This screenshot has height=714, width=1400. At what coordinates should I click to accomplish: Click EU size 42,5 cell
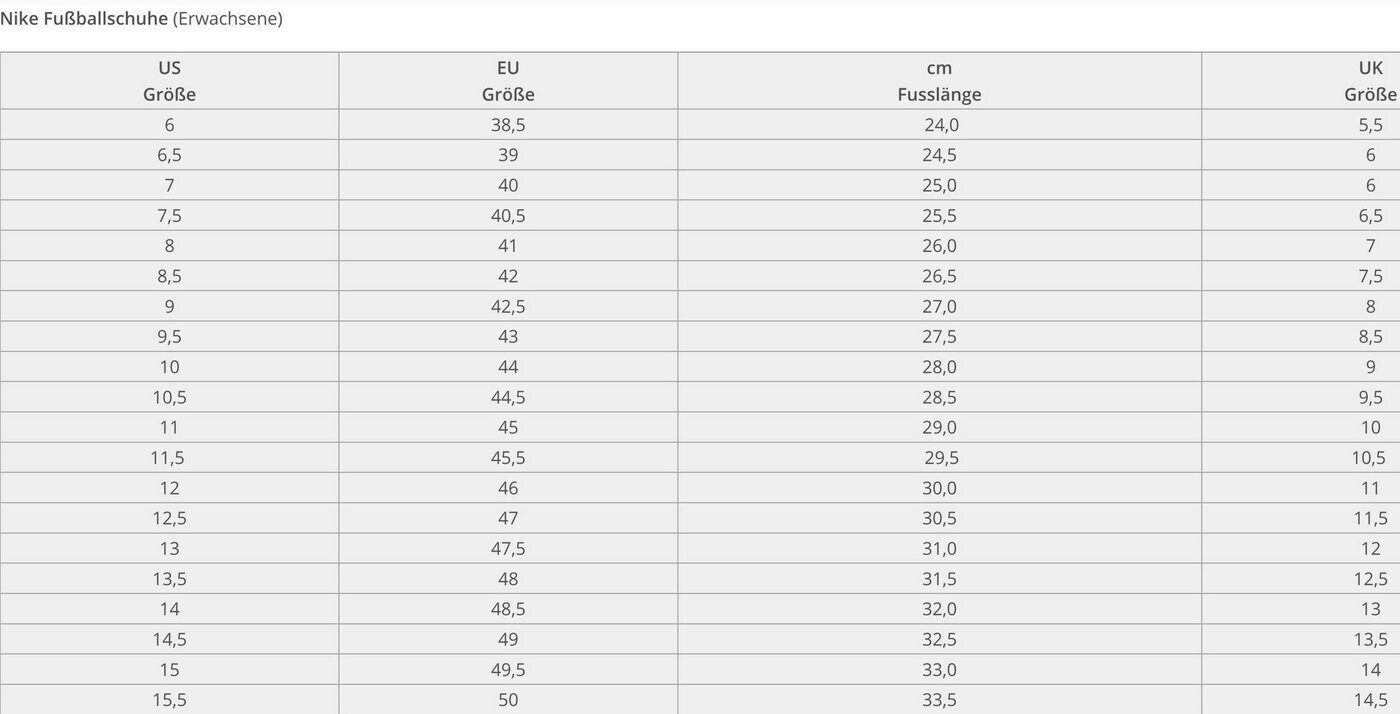[508, 306]
